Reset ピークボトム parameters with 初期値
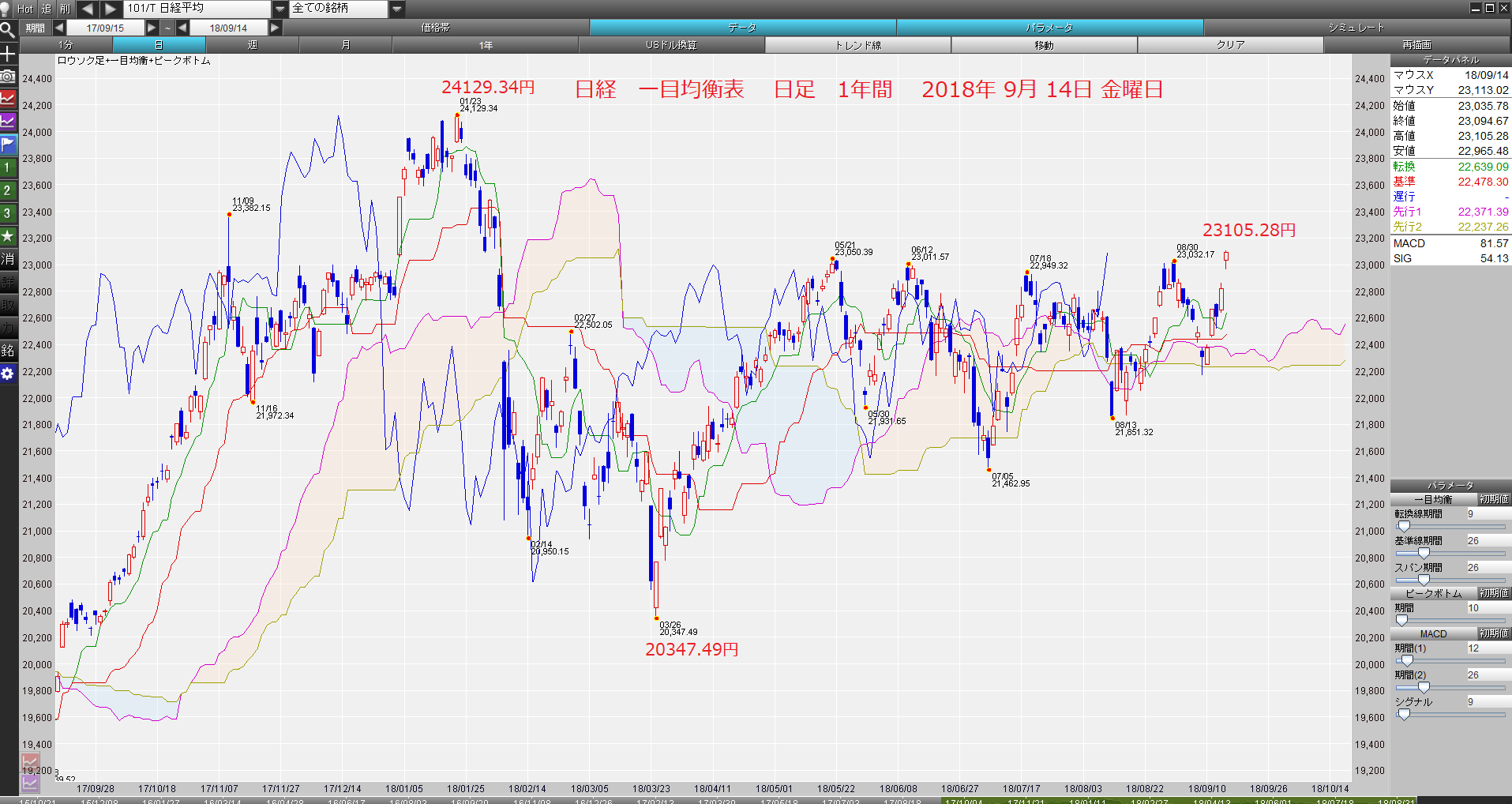The image size is (1512, 804). point(1494,593)
